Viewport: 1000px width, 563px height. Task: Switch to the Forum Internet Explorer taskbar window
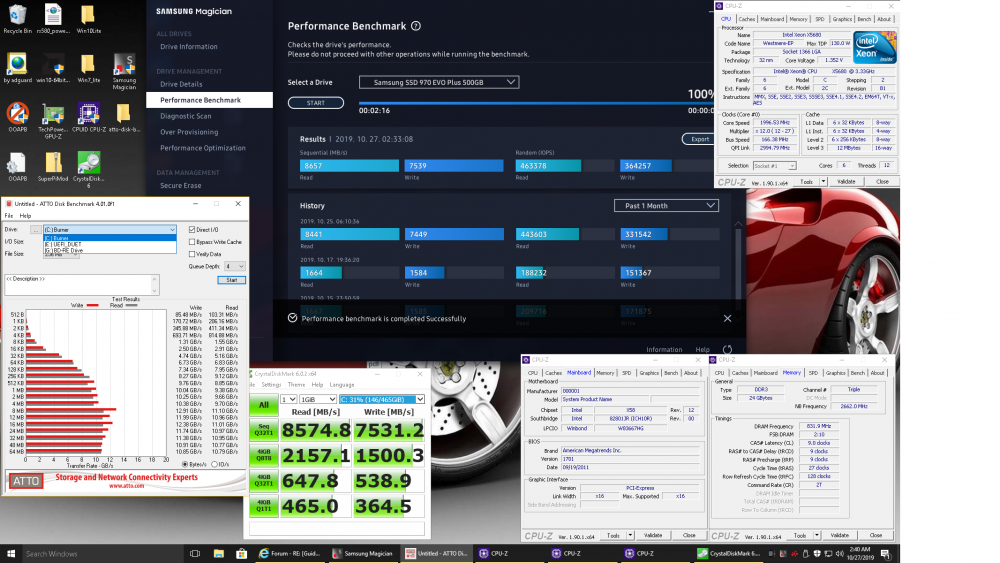pyautogui.click(x=290, y=553)
